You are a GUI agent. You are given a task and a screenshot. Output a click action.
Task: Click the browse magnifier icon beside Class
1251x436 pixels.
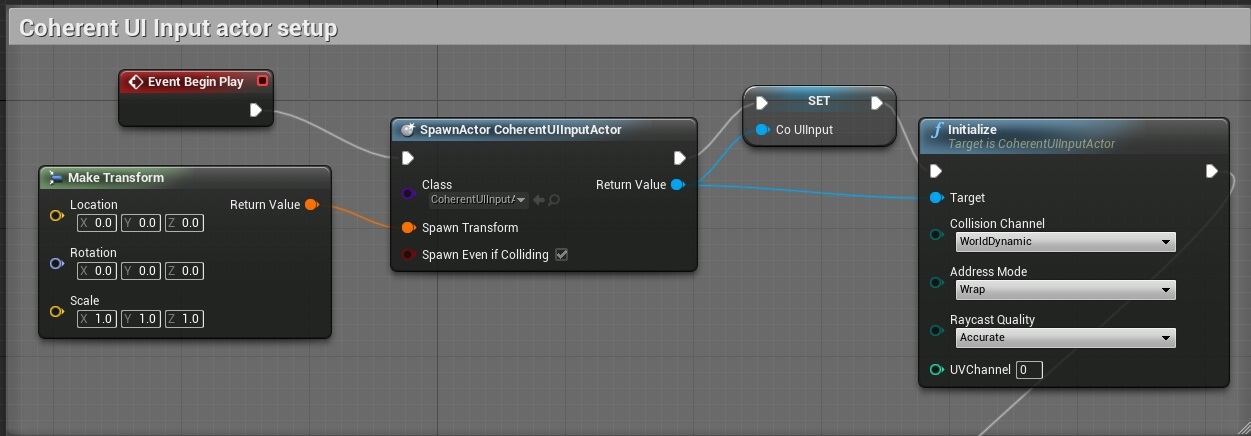pos(553,200)
